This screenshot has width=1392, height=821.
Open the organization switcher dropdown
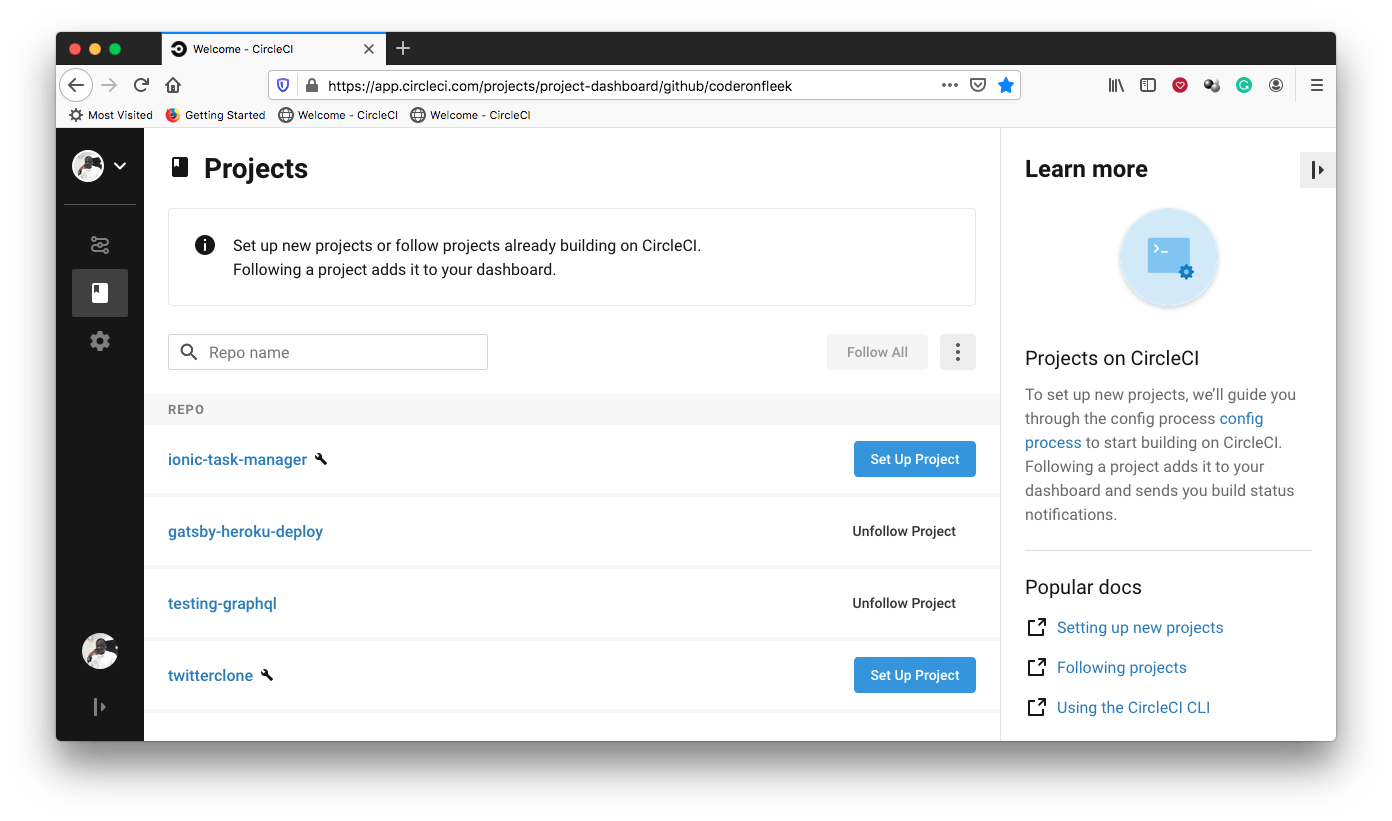click(100, 166)
